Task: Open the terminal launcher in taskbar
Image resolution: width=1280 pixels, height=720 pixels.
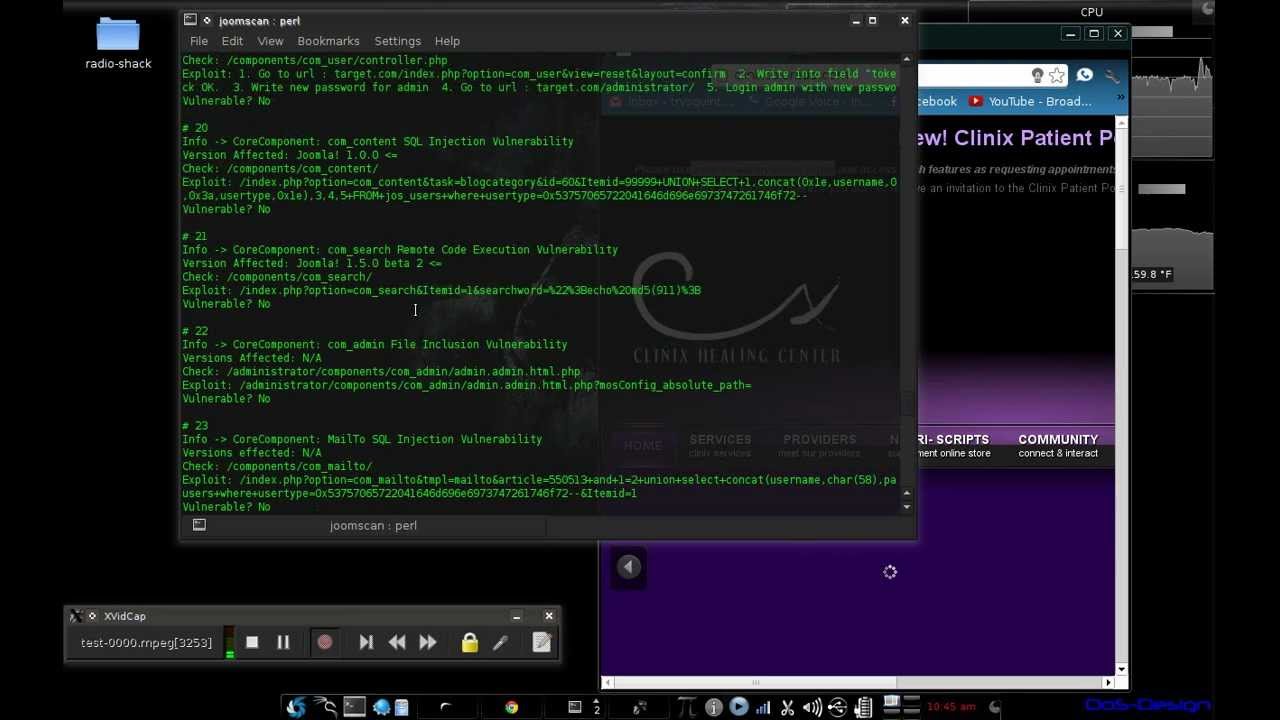Action: (354, 707)
